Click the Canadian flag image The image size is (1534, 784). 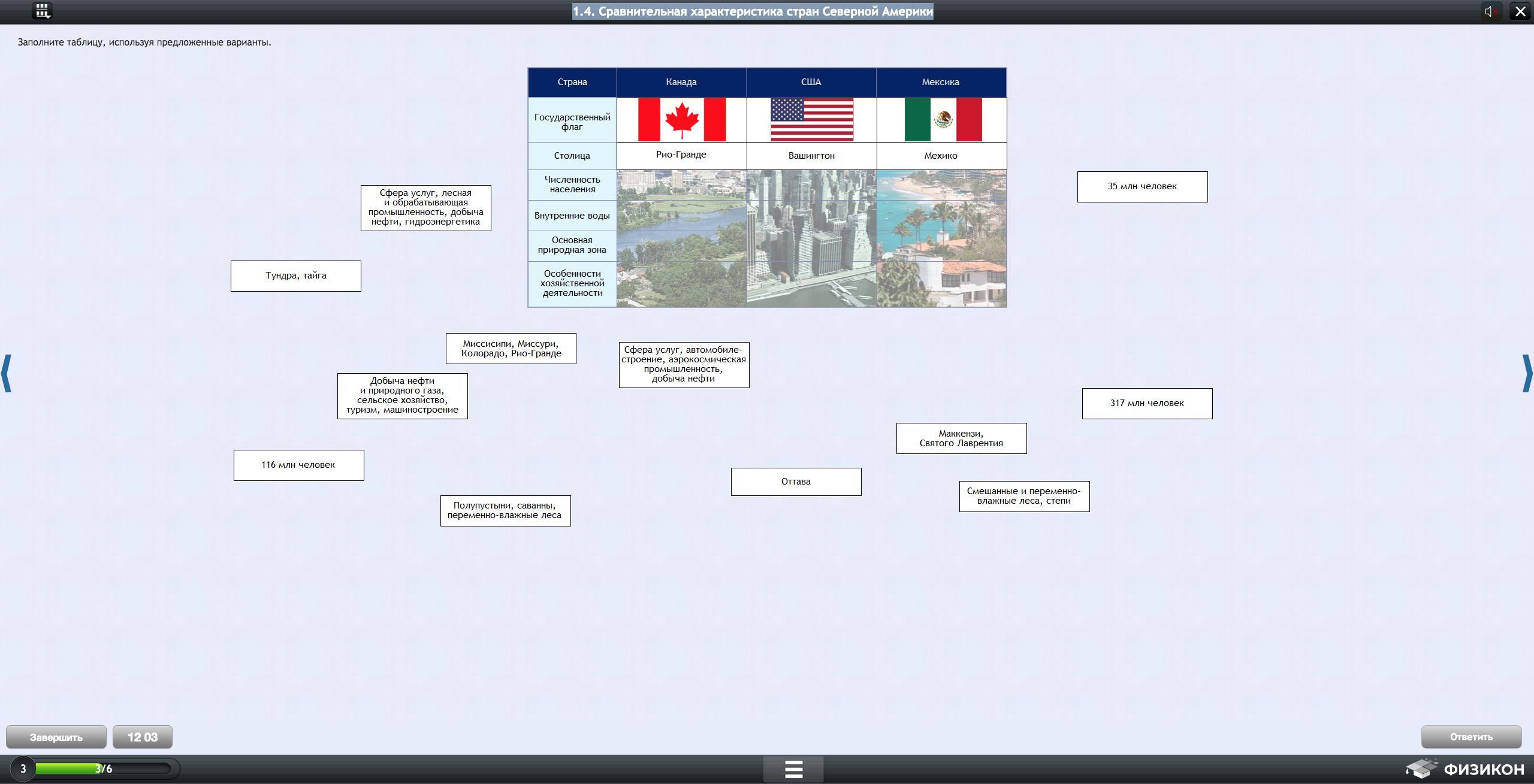coord(681,120)
